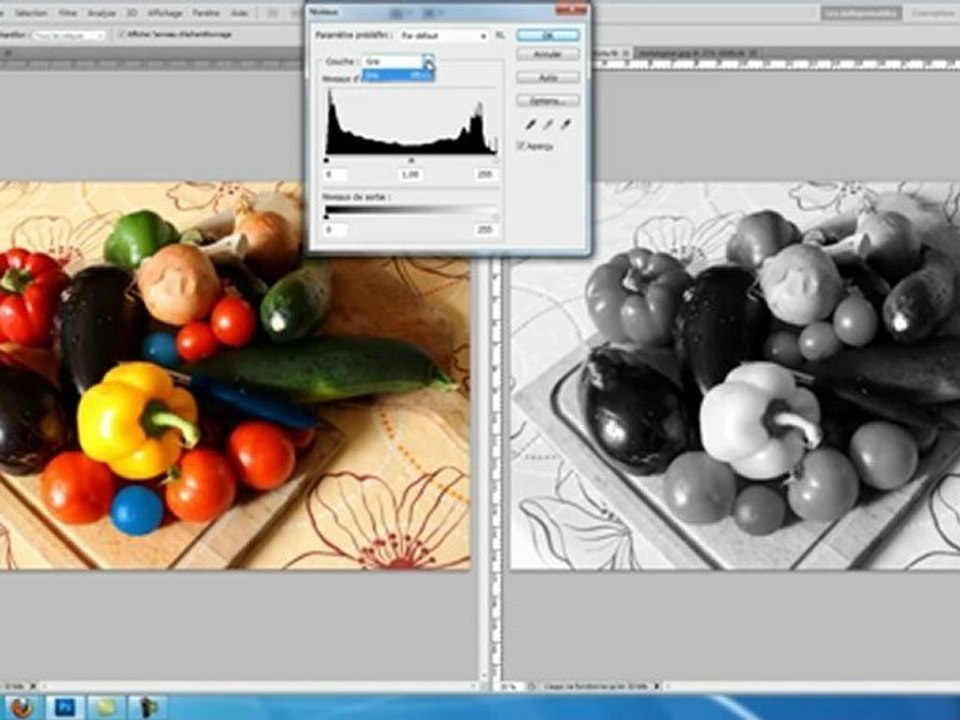This screenshot has height=720, width=960.
Task: Click the Photoshop icon in the taskbar
Action: [x=65, y=707]
